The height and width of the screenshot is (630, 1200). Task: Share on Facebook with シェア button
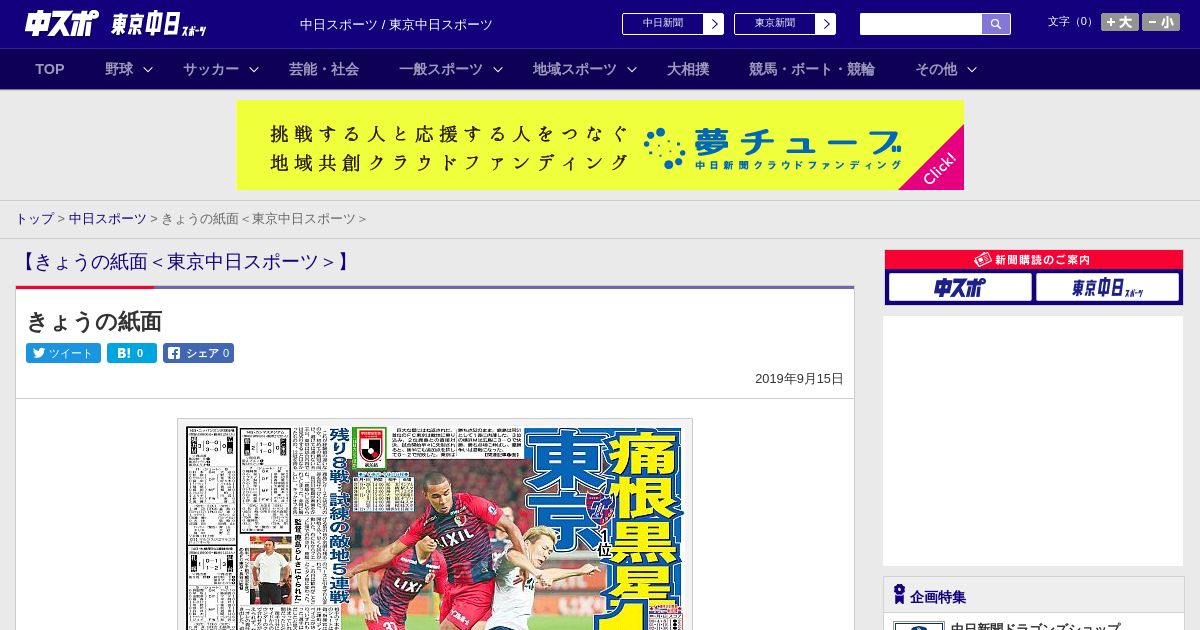(199, 353)
